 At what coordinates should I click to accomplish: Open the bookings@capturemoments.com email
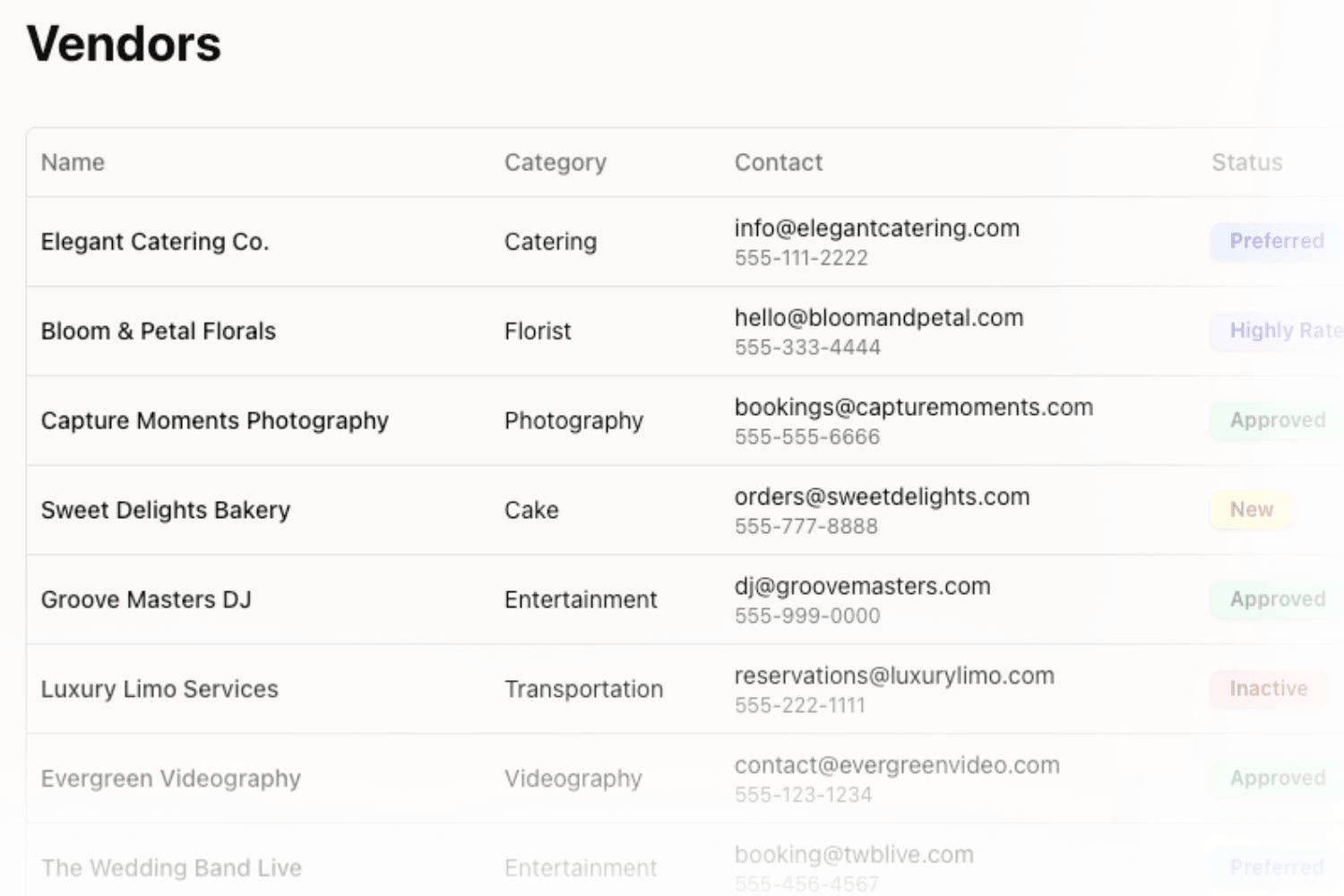tap(913, 408)
